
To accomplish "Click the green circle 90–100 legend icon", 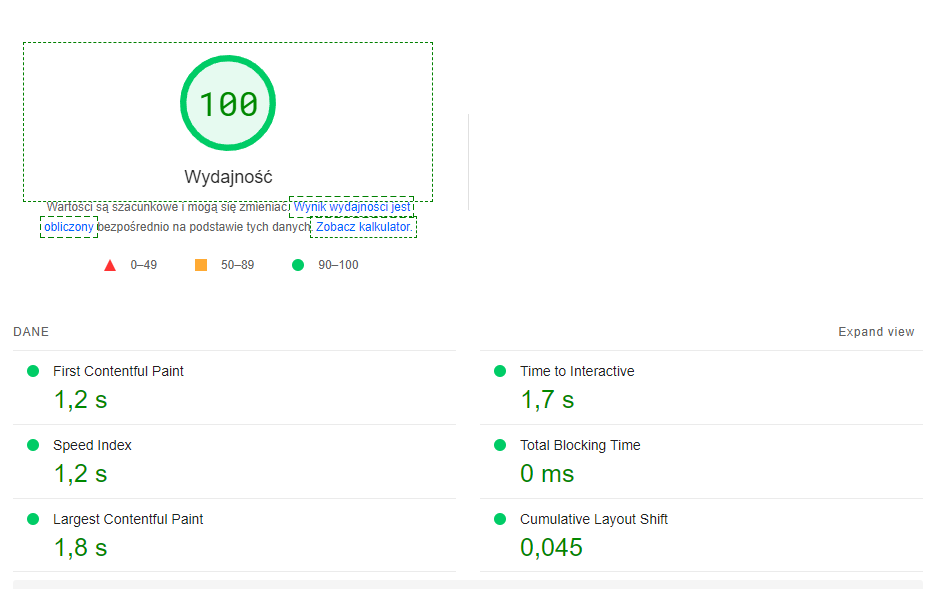I will point(297,265).
